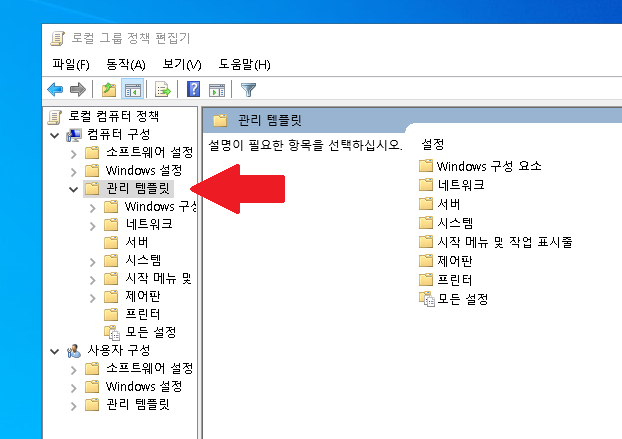Click the 서버 folder icon in the tree

[111, 242]
